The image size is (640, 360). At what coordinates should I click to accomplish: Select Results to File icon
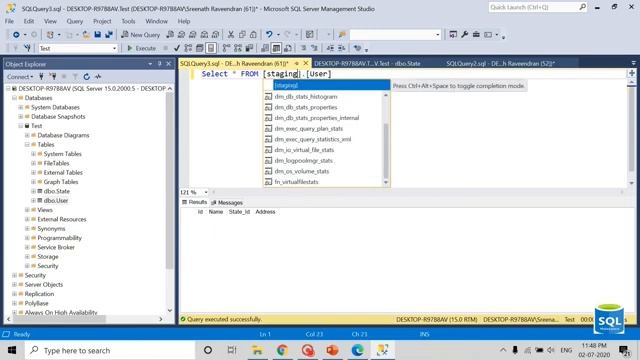point(288,48)
